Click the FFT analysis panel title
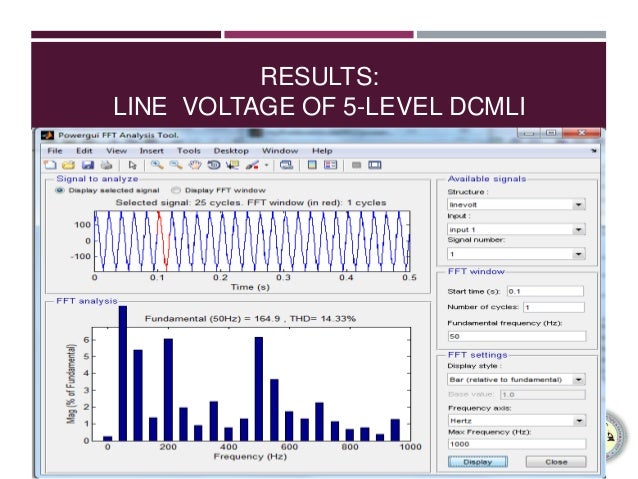Screen dimensions: 638x479 click(87, 301)
